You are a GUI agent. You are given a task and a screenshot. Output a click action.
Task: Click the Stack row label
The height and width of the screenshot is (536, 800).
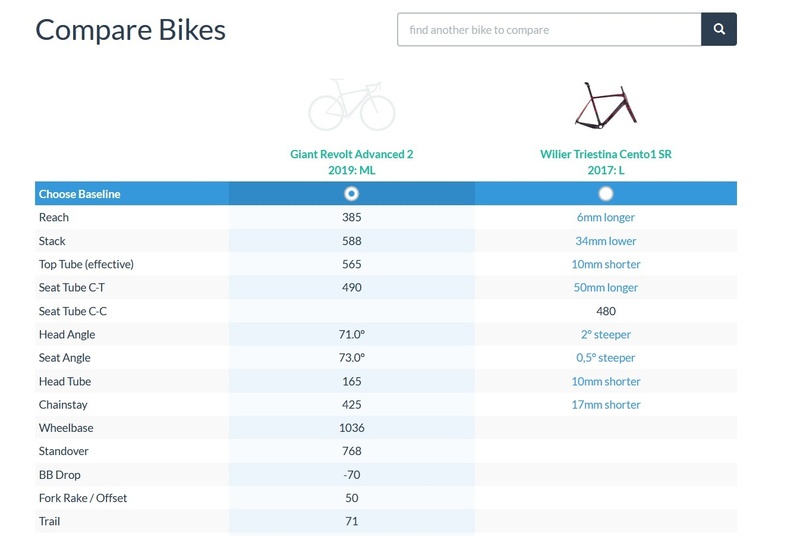click(52, 241)
